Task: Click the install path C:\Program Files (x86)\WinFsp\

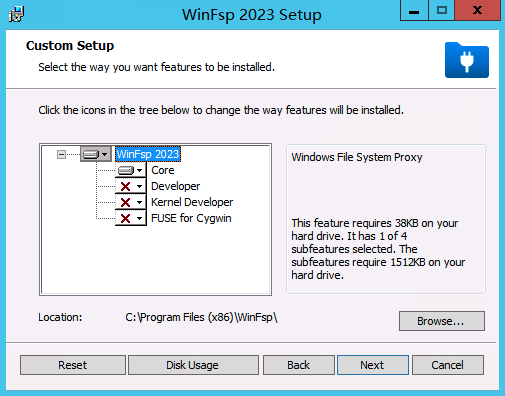Action: point(201,317)
